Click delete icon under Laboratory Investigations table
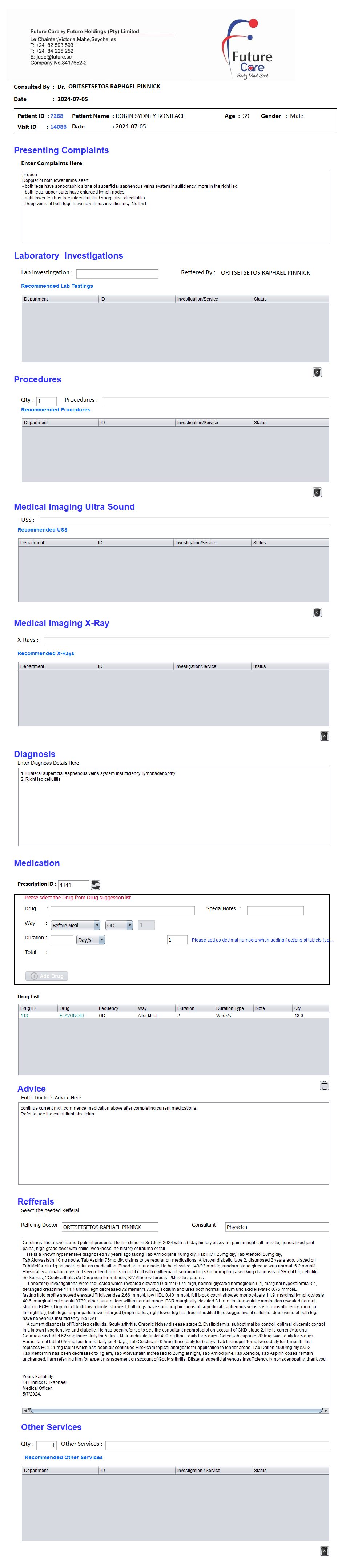The width and height of the screenshot is (338, 1568). pos(317,373)
